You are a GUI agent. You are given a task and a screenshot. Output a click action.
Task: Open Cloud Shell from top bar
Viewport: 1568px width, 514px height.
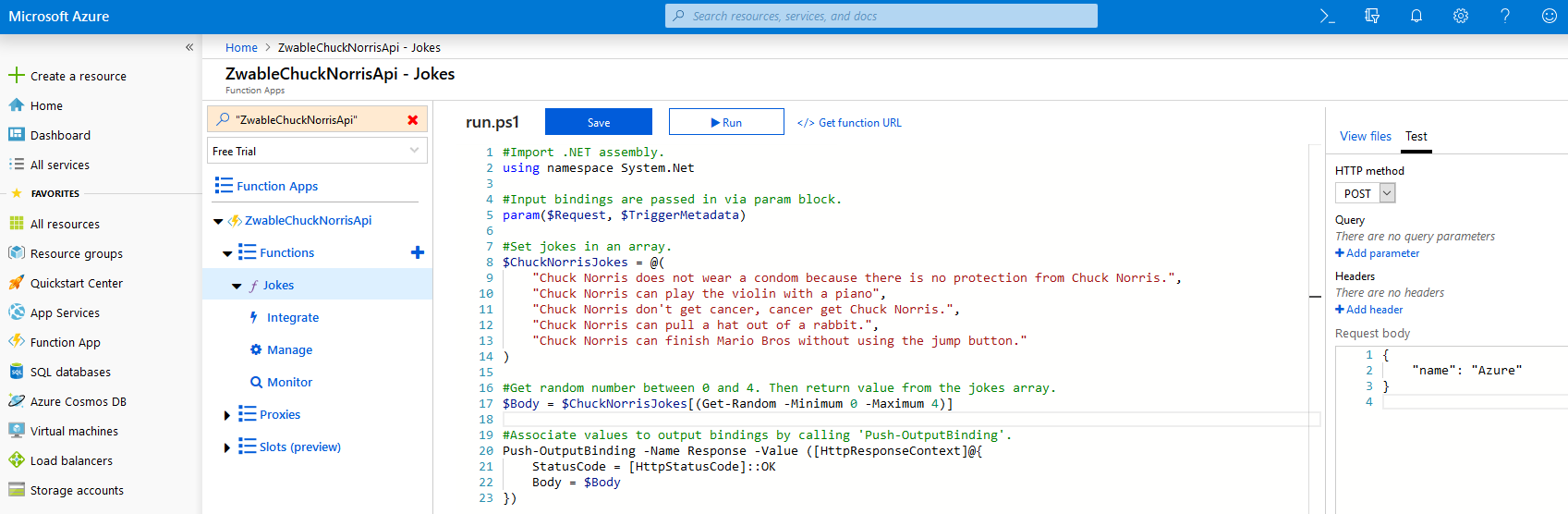[1327, 16]
